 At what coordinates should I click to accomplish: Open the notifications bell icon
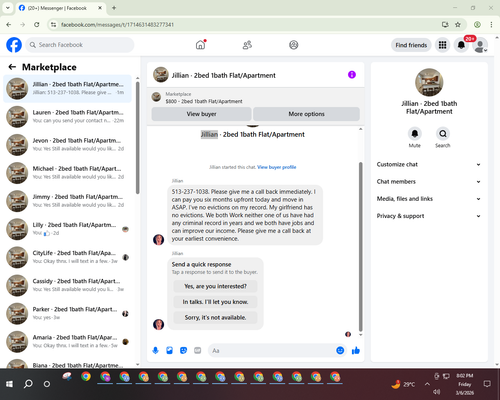pyautogui.click(x=461, y=45)
